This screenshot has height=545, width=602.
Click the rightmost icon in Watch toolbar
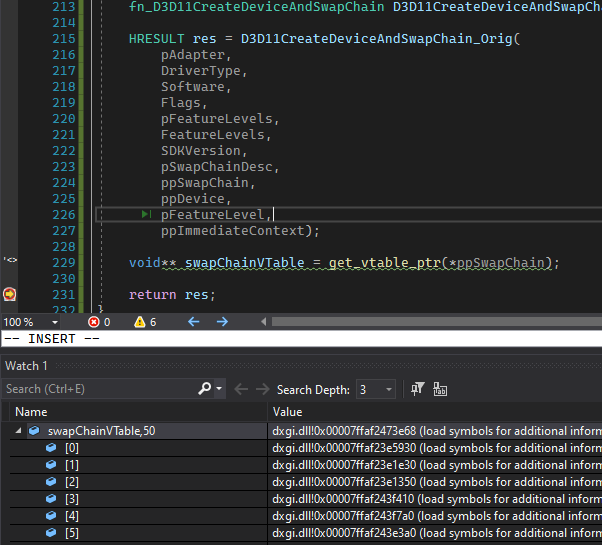[x=440, y=389]
